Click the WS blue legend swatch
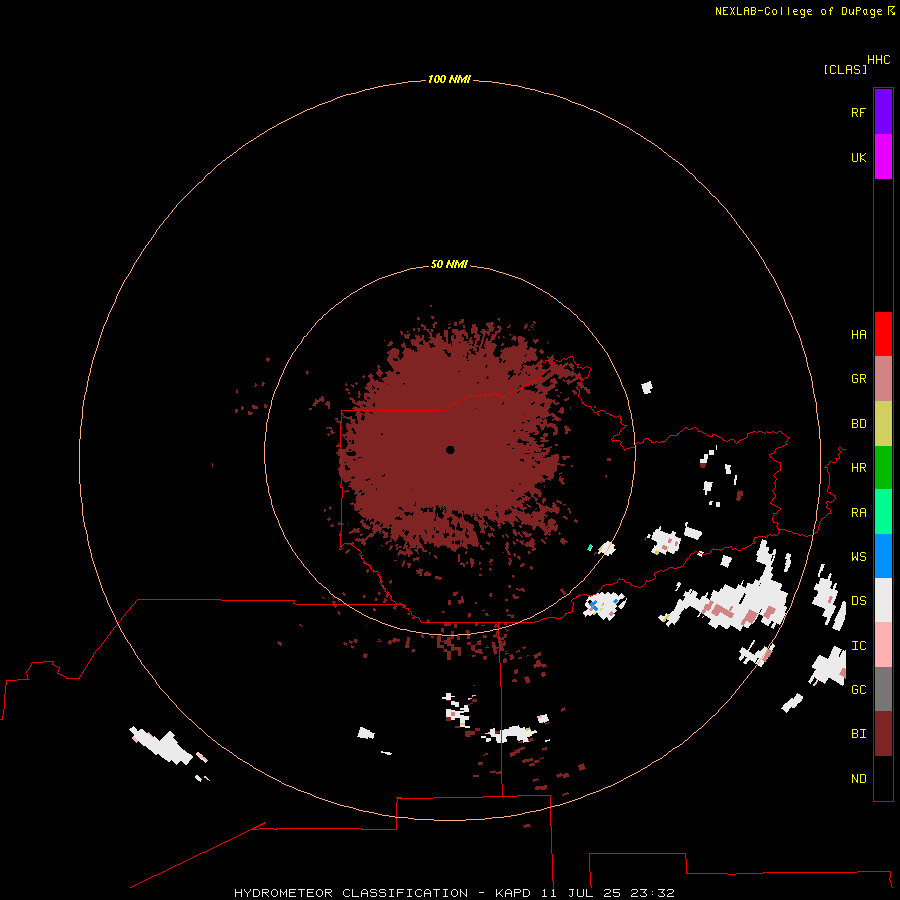Image resolution: width=900 pixels, height=900 pixels. [883, 556]
